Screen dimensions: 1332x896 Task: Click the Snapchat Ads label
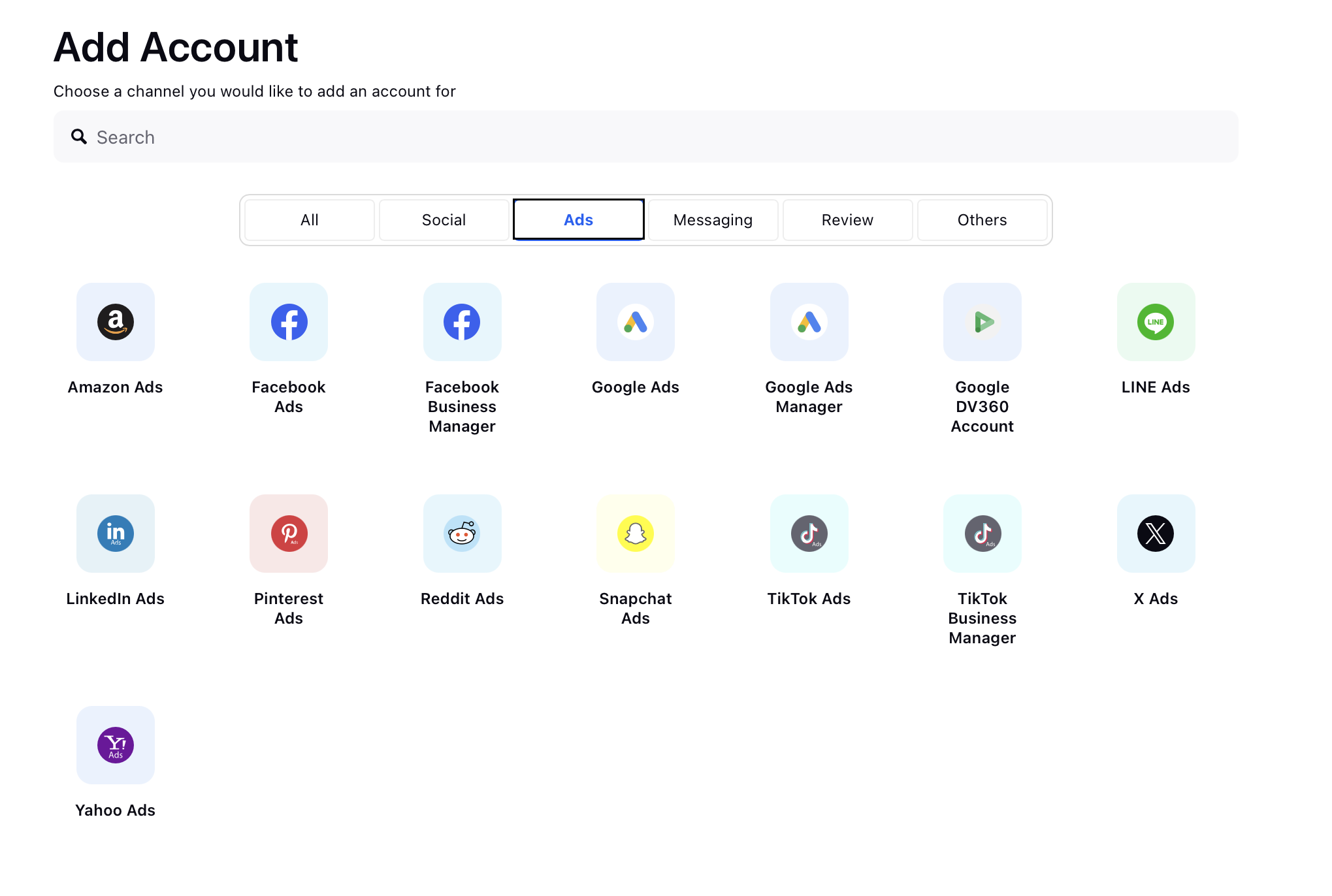click(x=636, y=609)
